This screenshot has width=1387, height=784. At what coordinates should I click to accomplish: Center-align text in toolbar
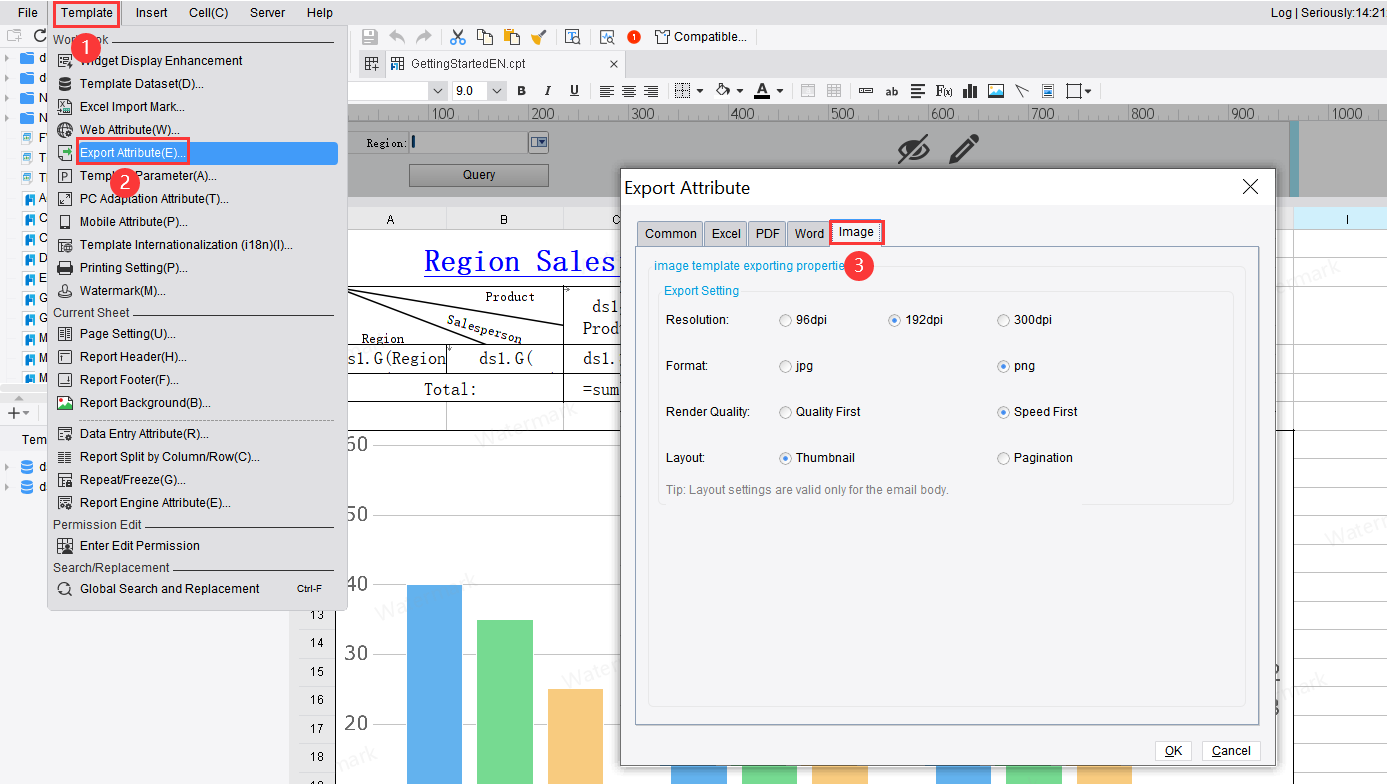pos(629,91)
